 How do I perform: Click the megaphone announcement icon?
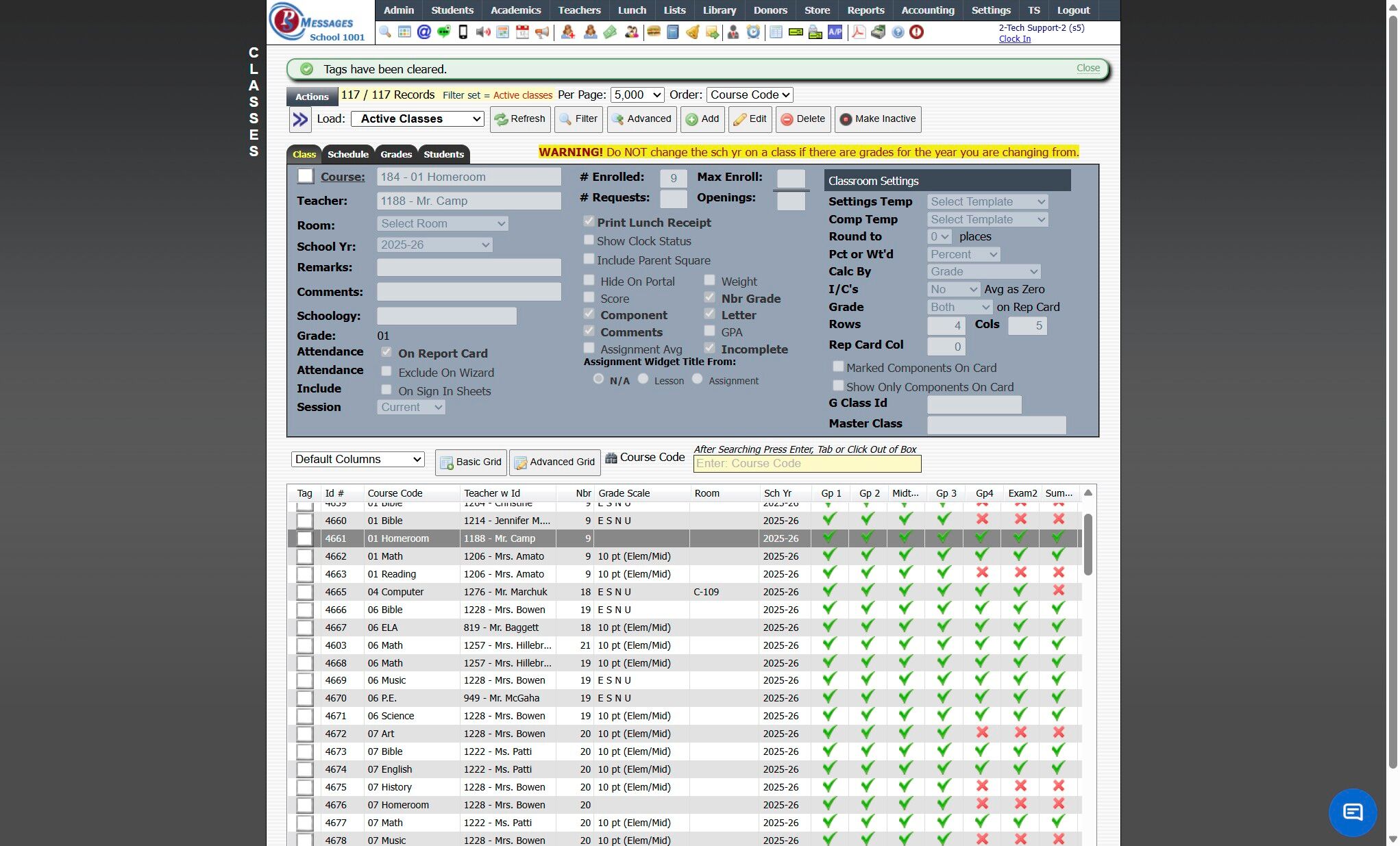(x=542, y=32)
